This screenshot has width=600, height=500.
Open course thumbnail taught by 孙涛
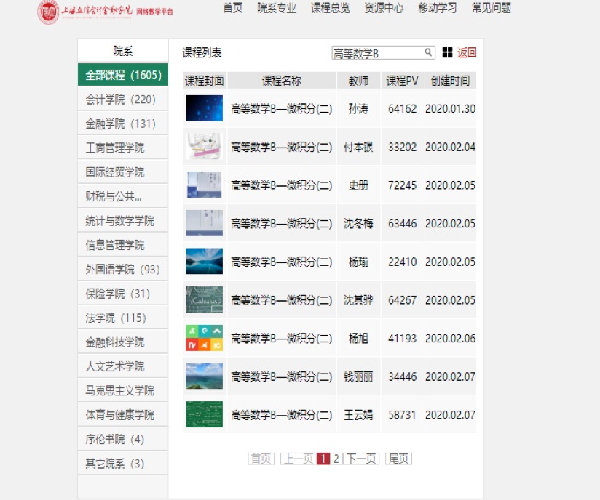204,108
